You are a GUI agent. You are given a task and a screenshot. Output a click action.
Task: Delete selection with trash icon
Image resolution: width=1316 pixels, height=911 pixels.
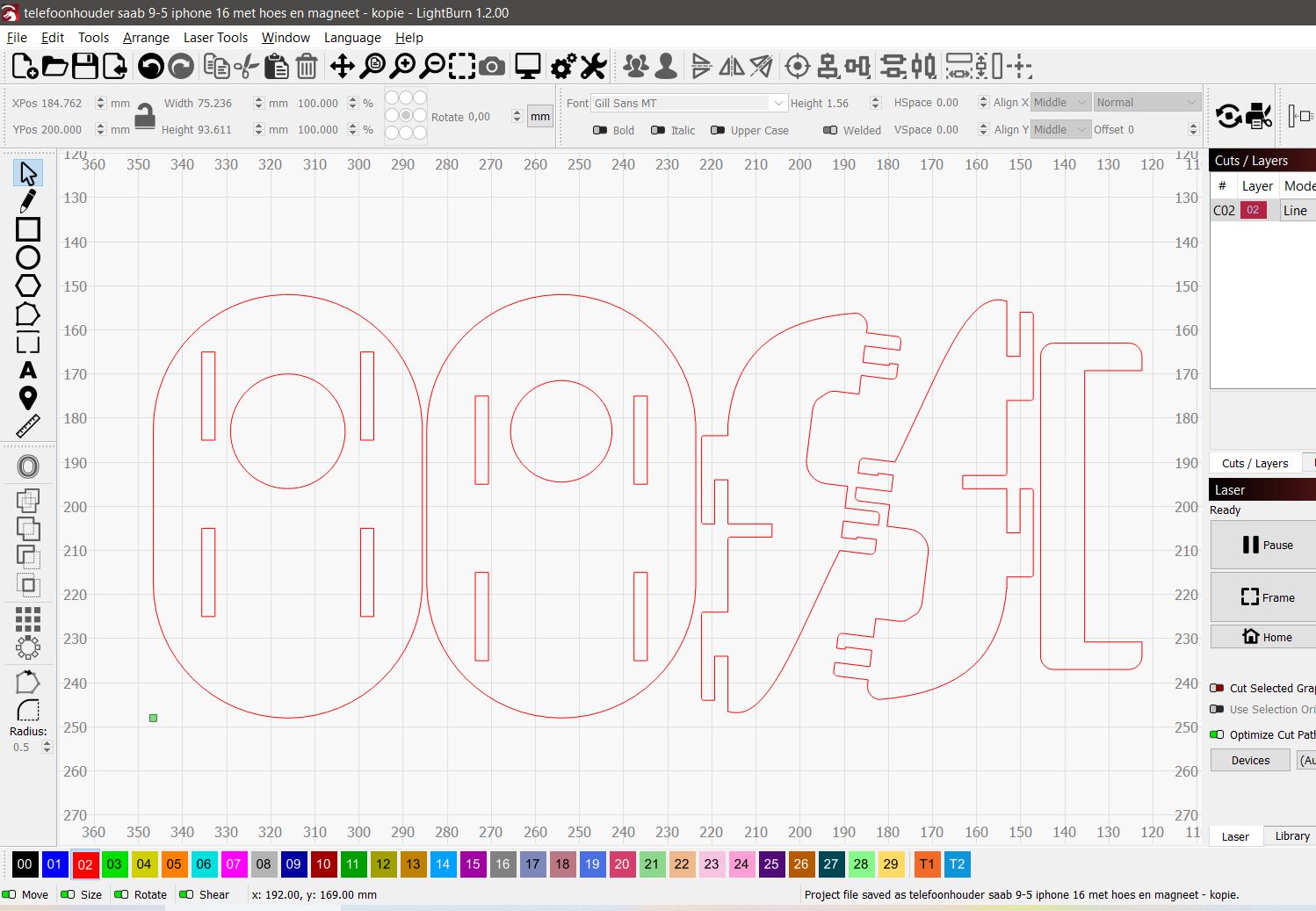[307, 66]
